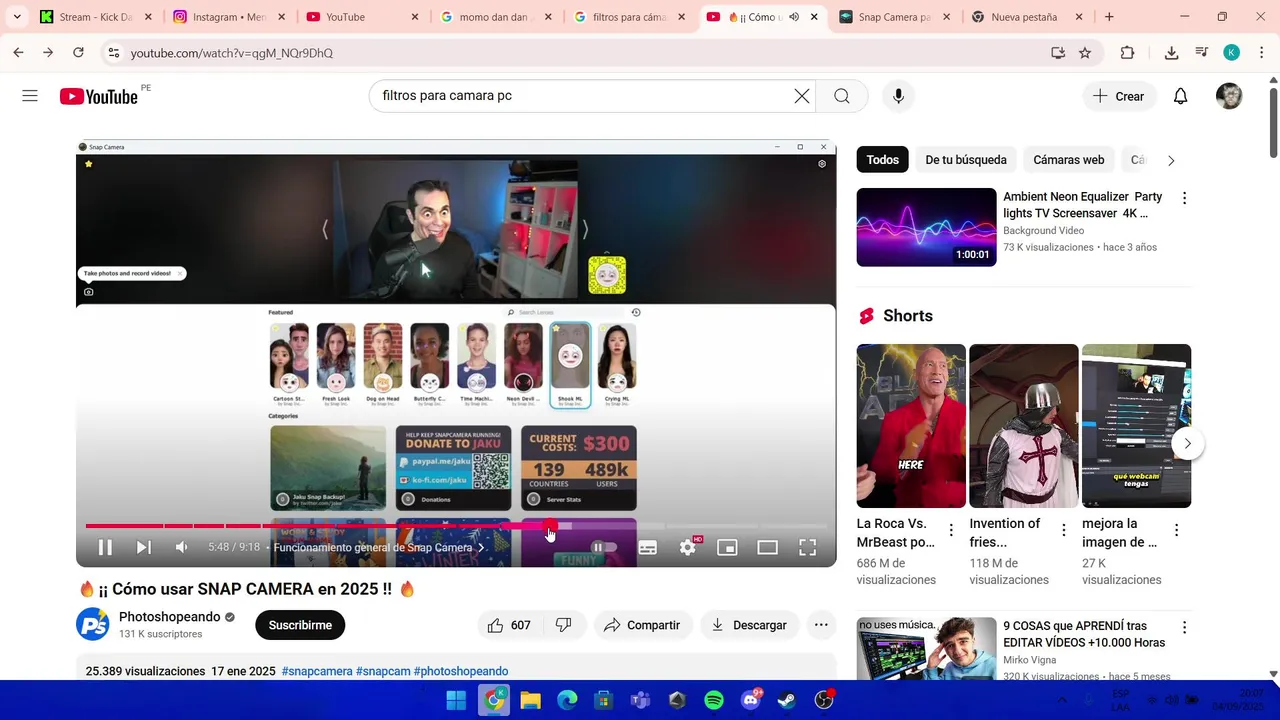Open YouTube notifications bell

pos(1180,96)
